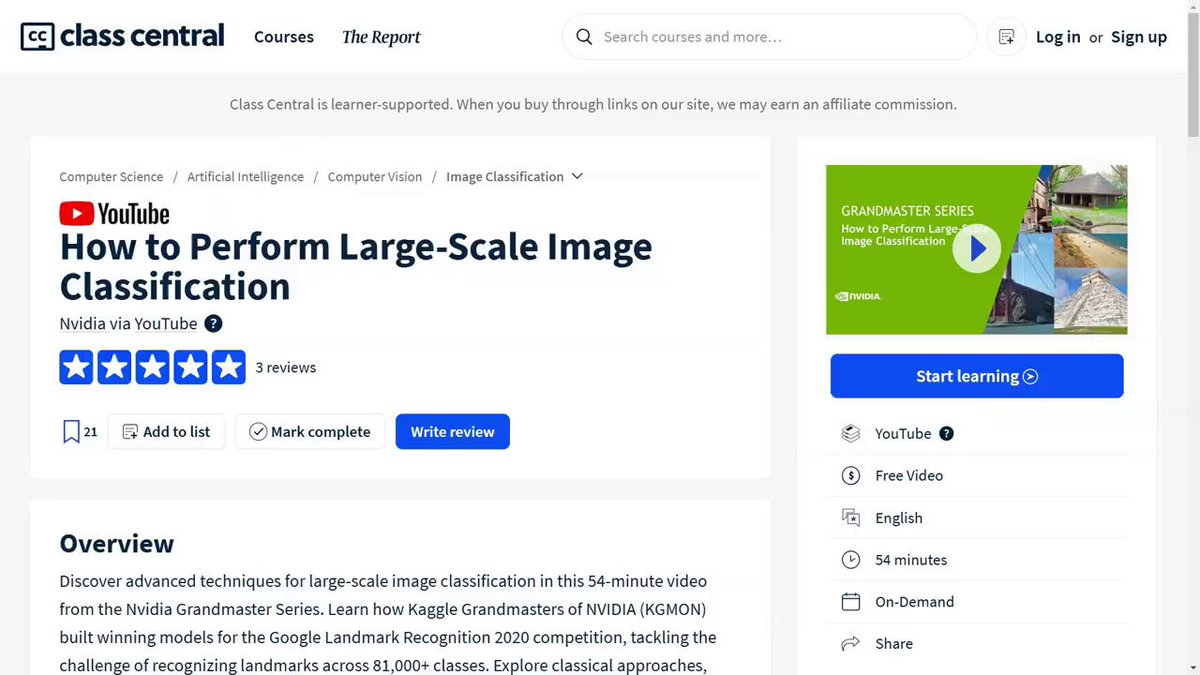Click Log in
Screen dimensions: 1200x675
[x=1058, y=37]
